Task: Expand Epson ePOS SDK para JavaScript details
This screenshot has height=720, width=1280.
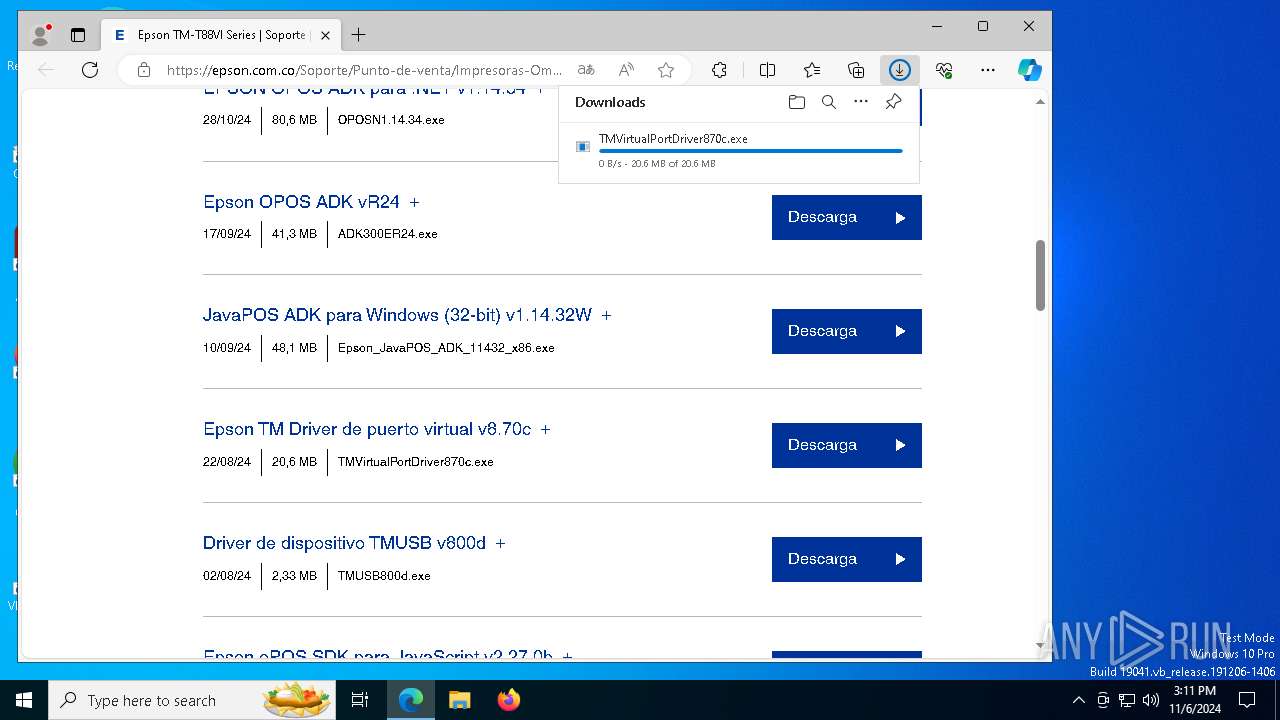Action: point(567,655)
